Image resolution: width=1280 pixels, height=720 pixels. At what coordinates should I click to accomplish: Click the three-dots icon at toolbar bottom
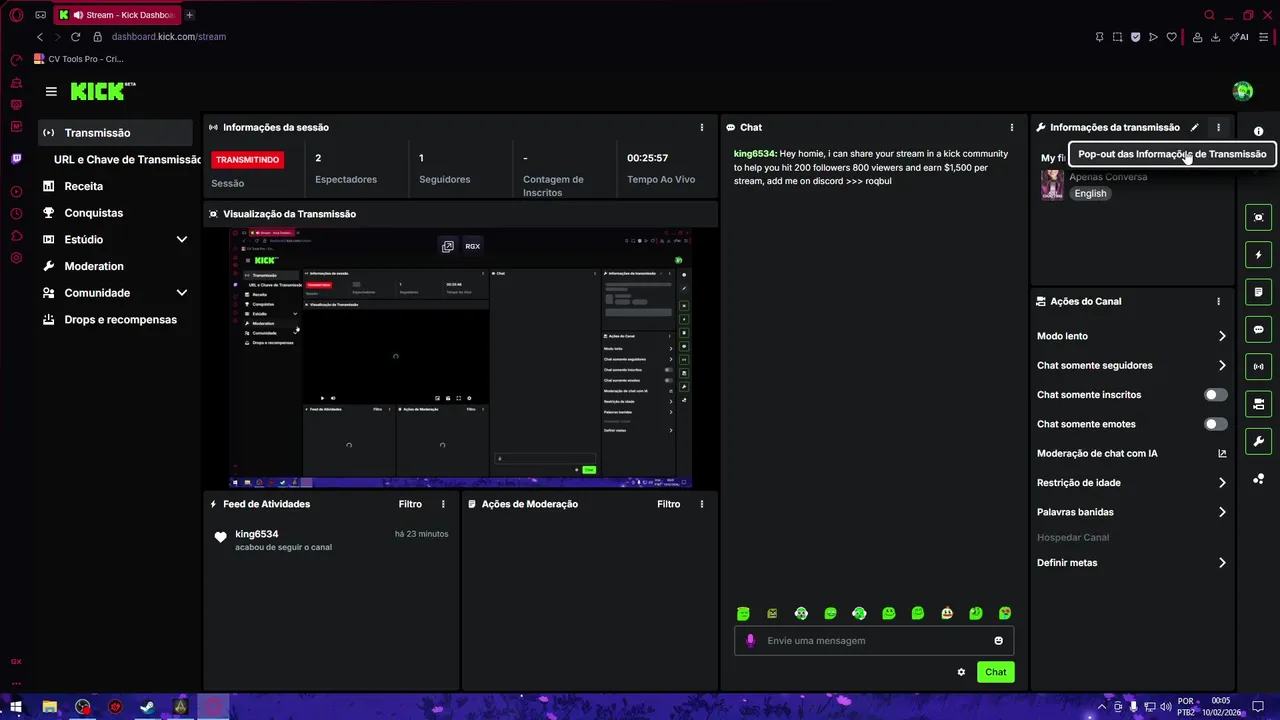pos(1258,479)
